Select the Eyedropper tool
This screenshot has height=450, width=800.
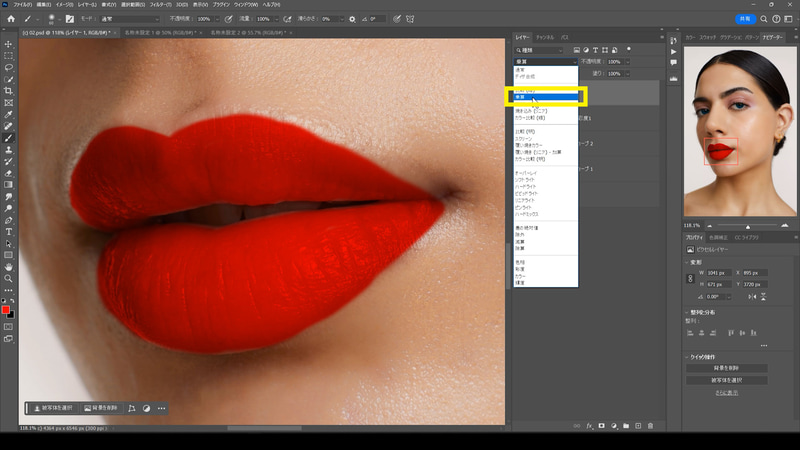coord(8,114)
